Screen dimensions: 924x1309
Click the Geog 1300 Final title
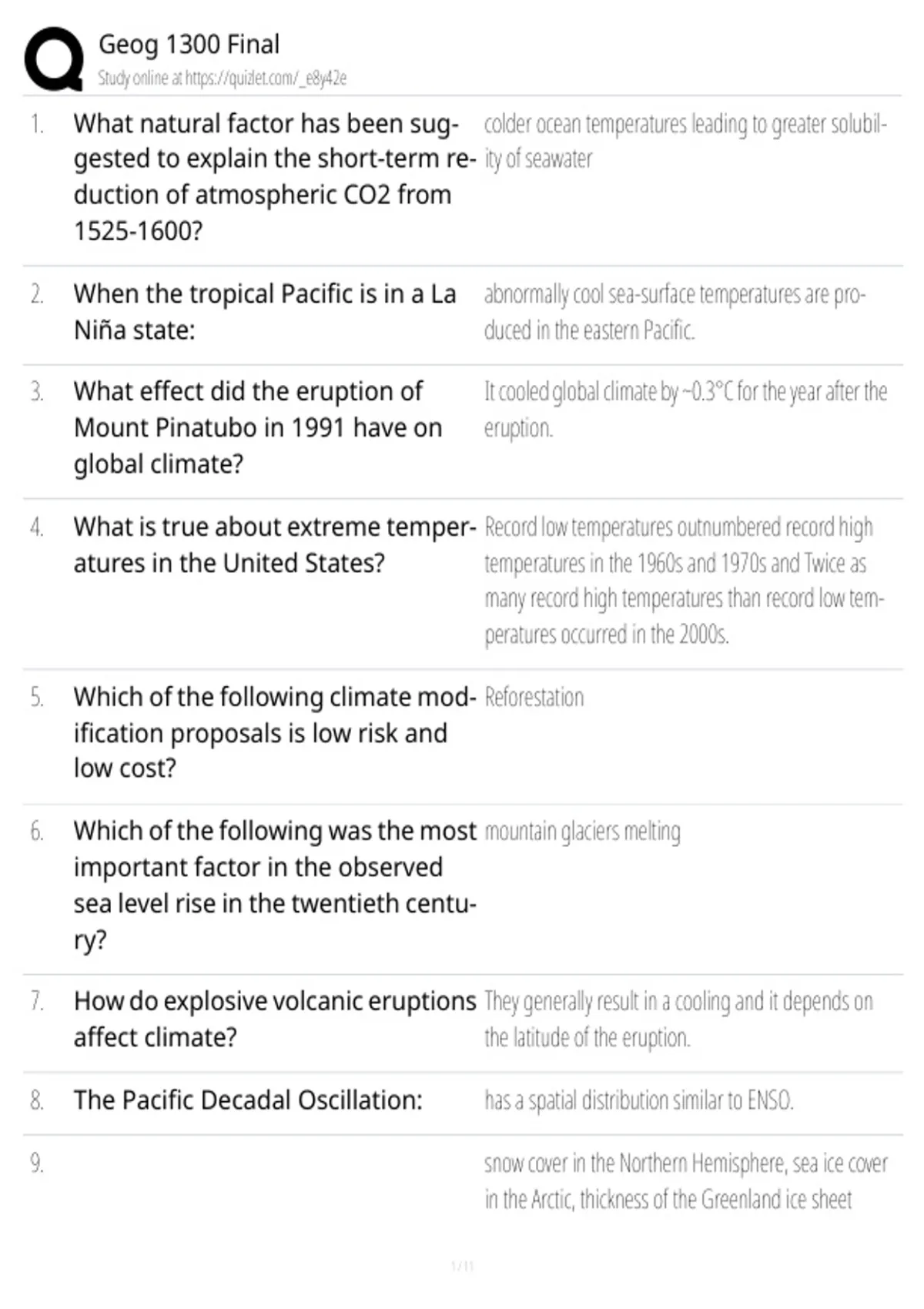[x=189, y=45]
